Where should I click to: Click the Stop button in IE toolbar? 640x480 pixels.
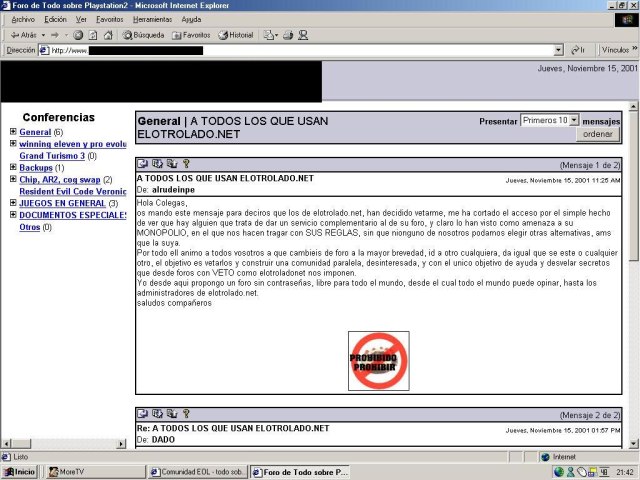[78, 35]
